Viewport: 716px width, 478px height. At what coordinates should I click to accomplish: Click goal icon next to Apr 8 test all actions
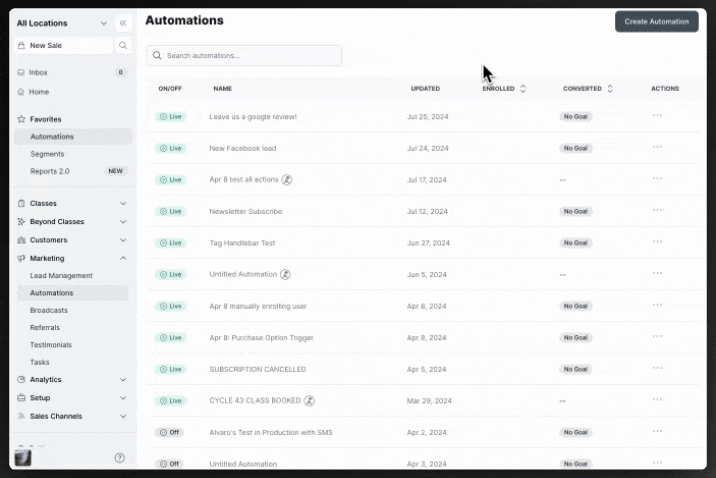[286, 179]
